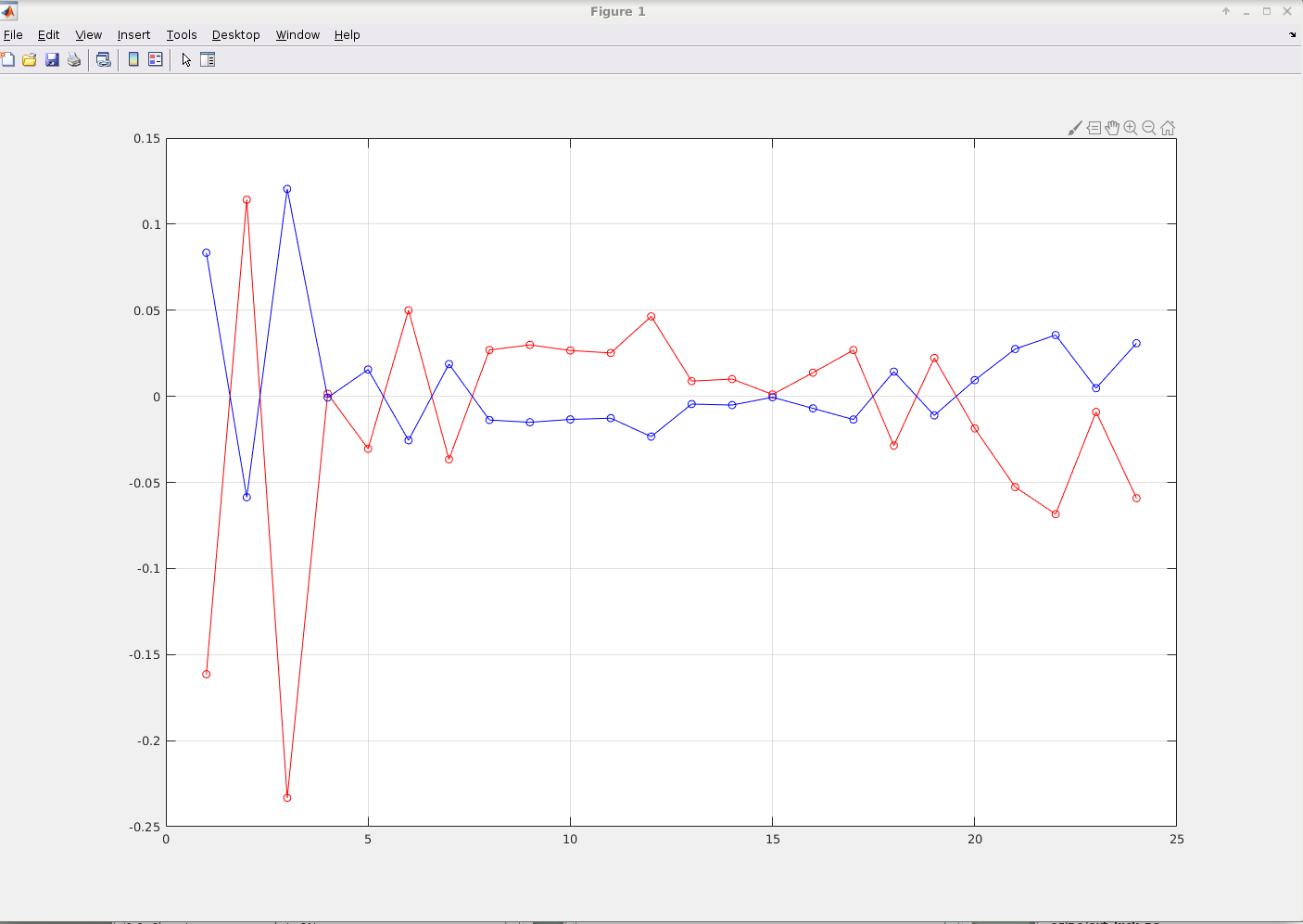Select the Brush data tool above axes
This screenshot has width=1303, height=924.
(1075, 128)
